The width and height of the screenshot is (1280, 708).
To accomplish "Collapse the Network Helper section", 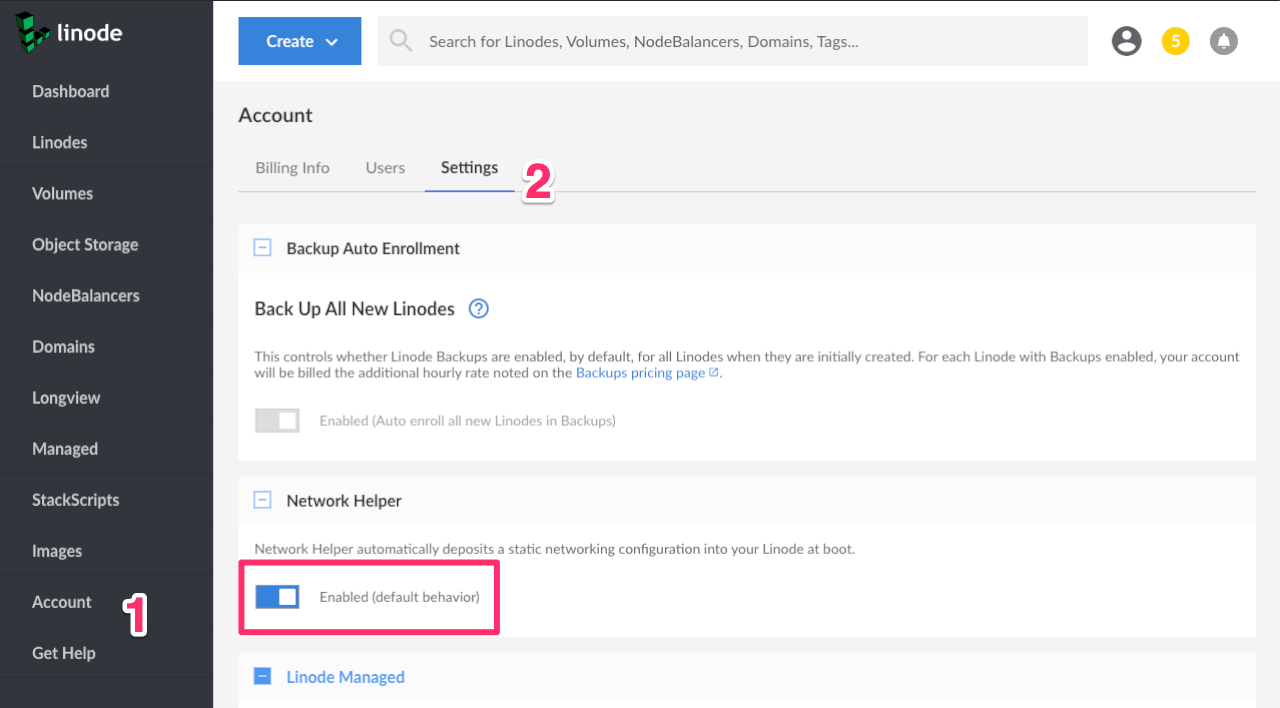I will click(x=262, y=500).
